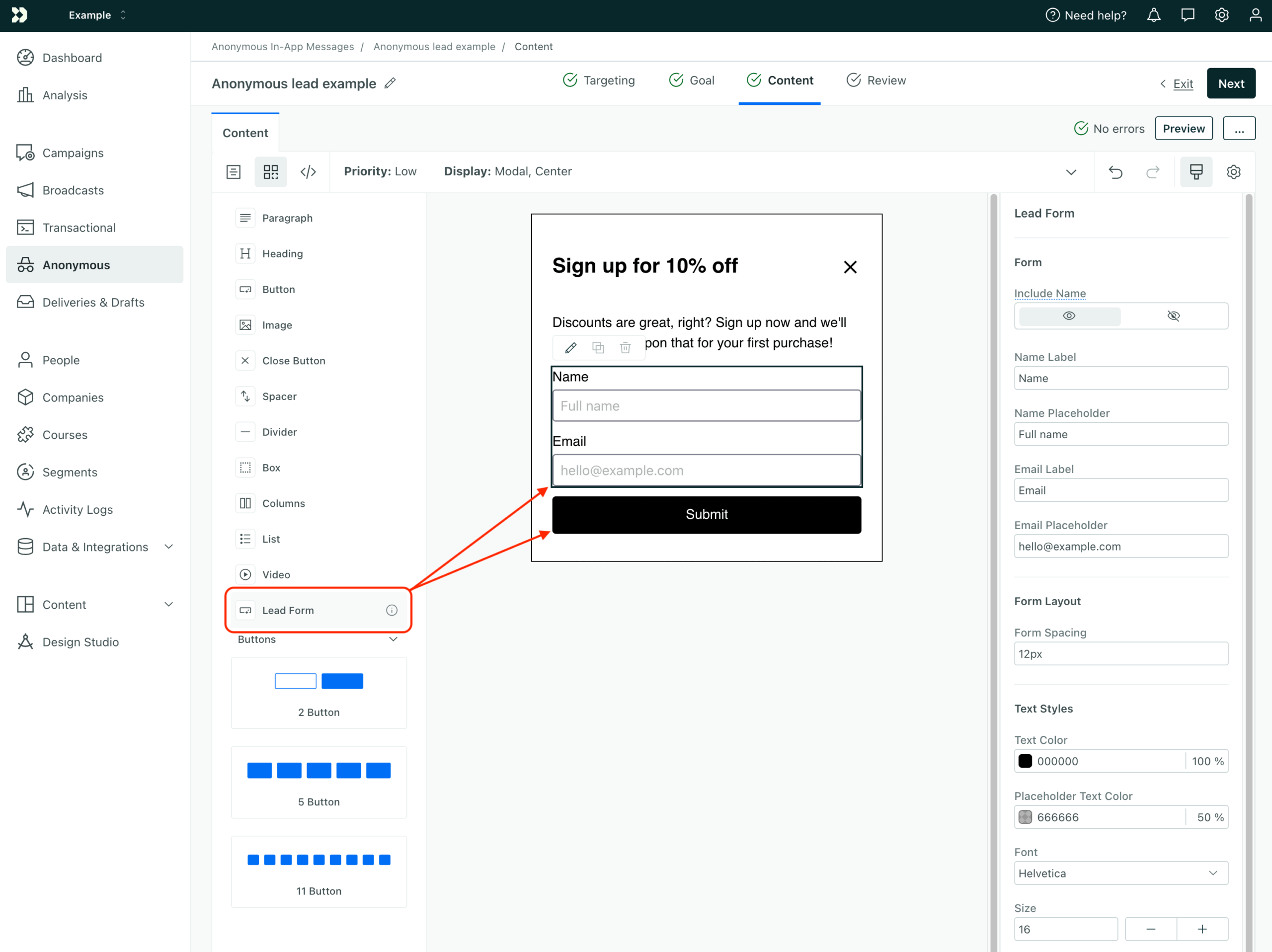Select the Lead Form content block
Screen dimensions: 1272x952
point(318,611)
